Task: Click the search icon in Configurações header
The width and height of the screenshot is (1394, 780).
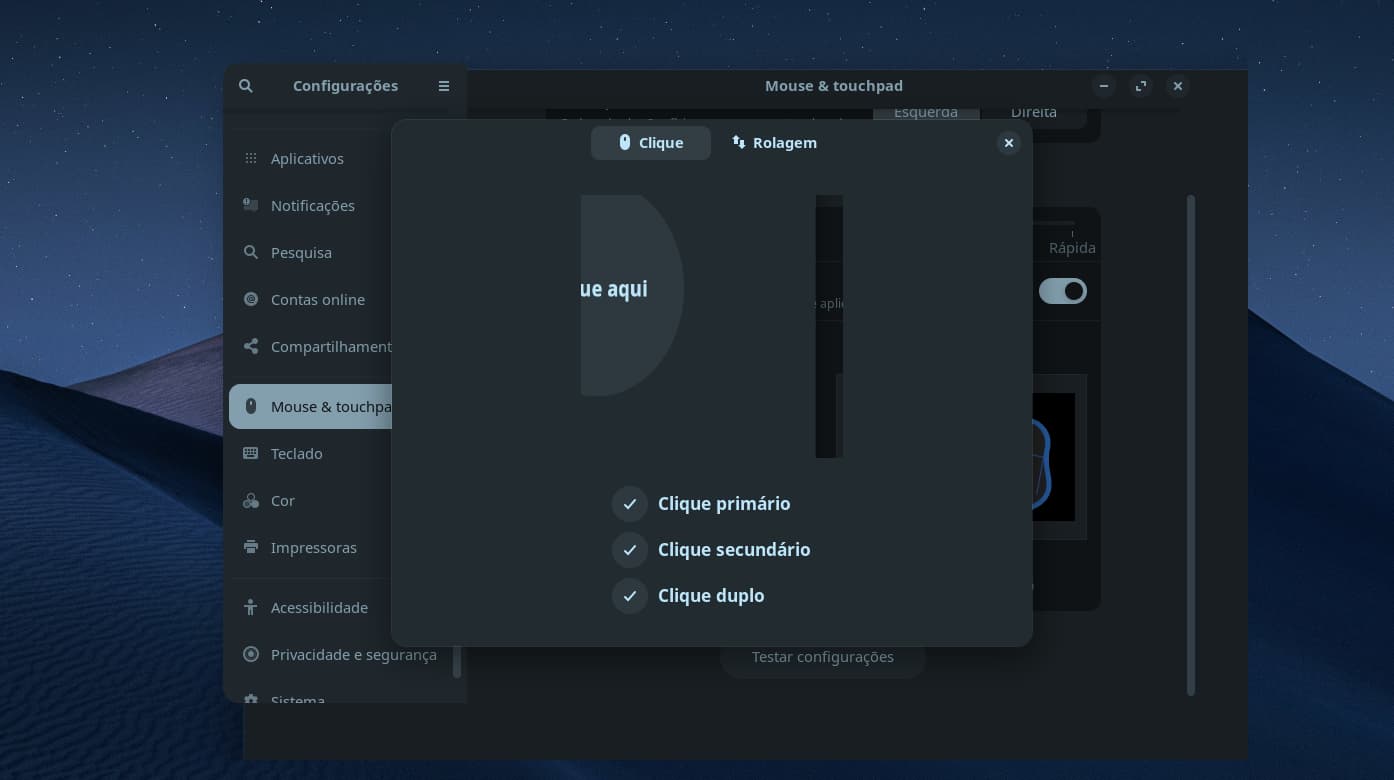Action: point(246,86)
